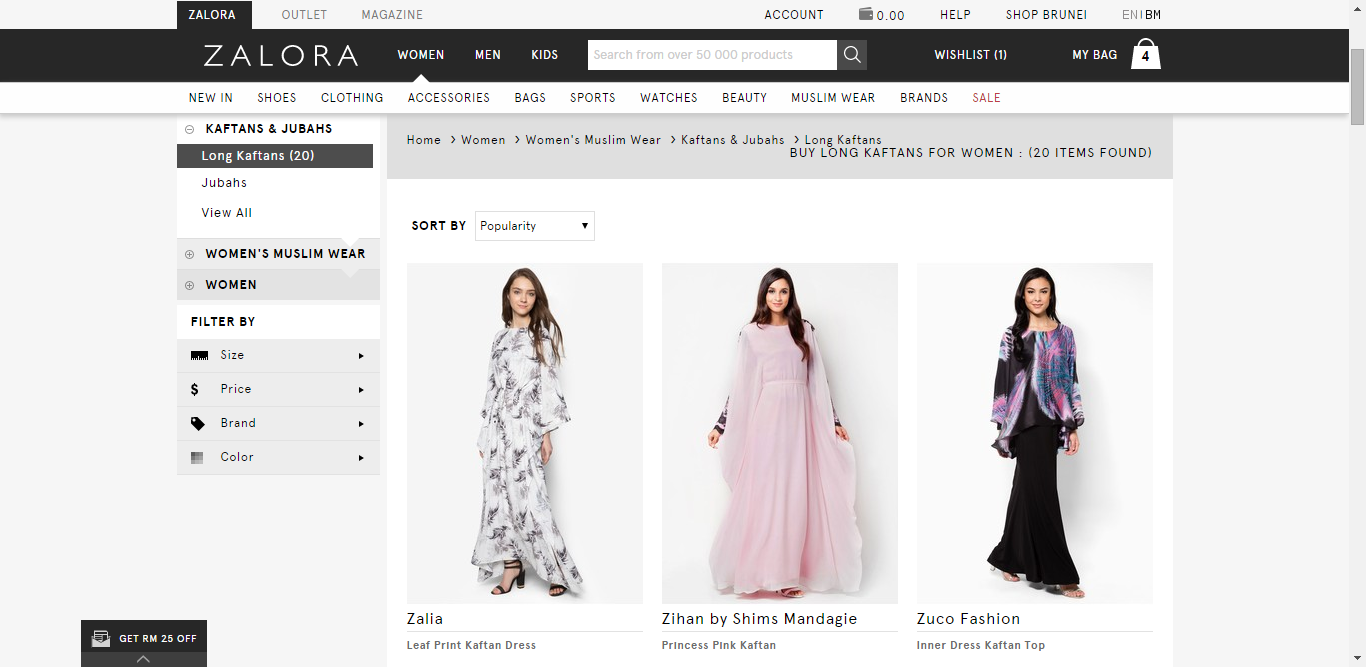
Task: Open the Sort By Popularity dropdown
Action: click(x=535, y=226)
